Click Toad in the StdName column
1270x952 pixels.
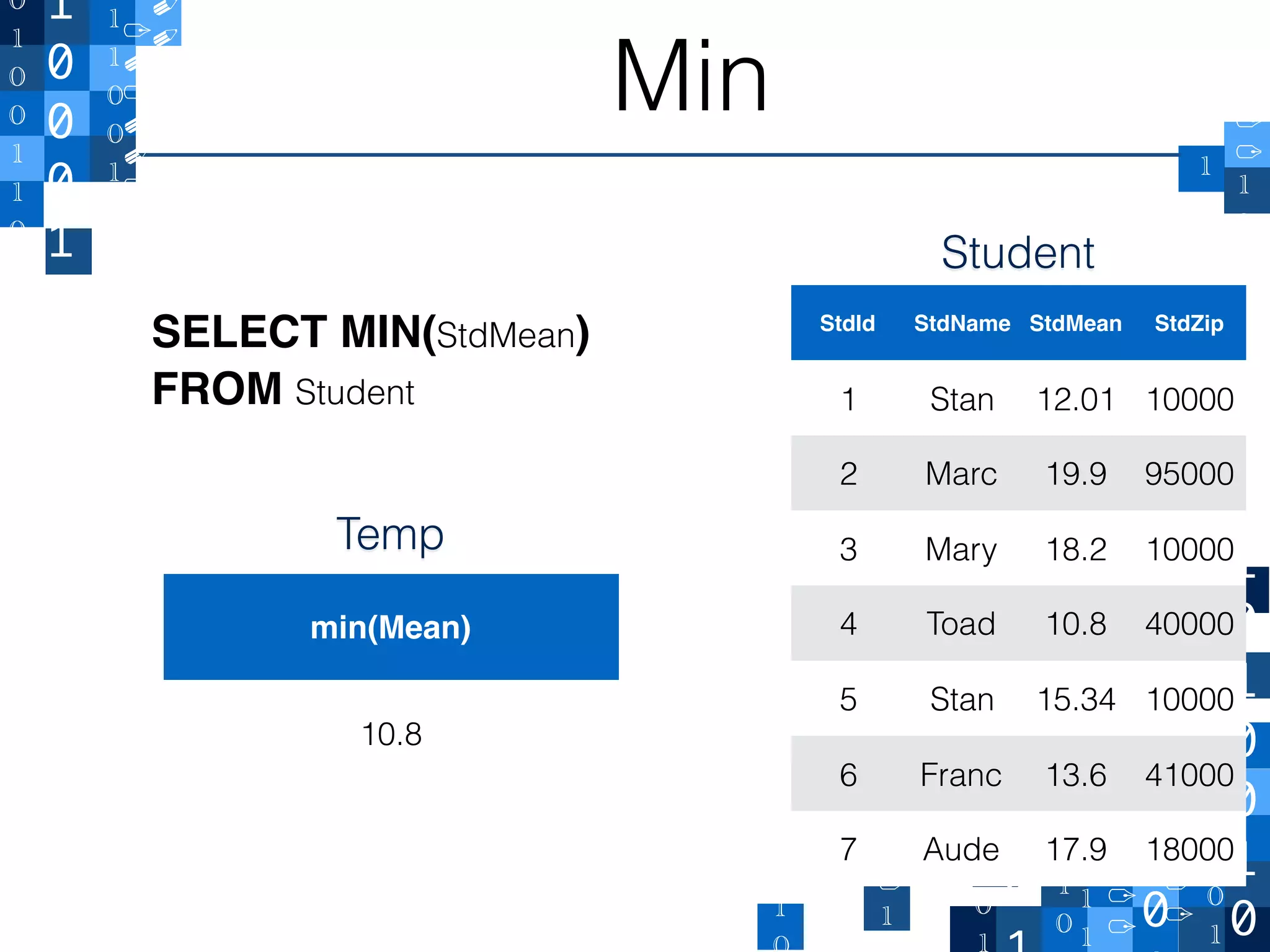pos(961,624)
